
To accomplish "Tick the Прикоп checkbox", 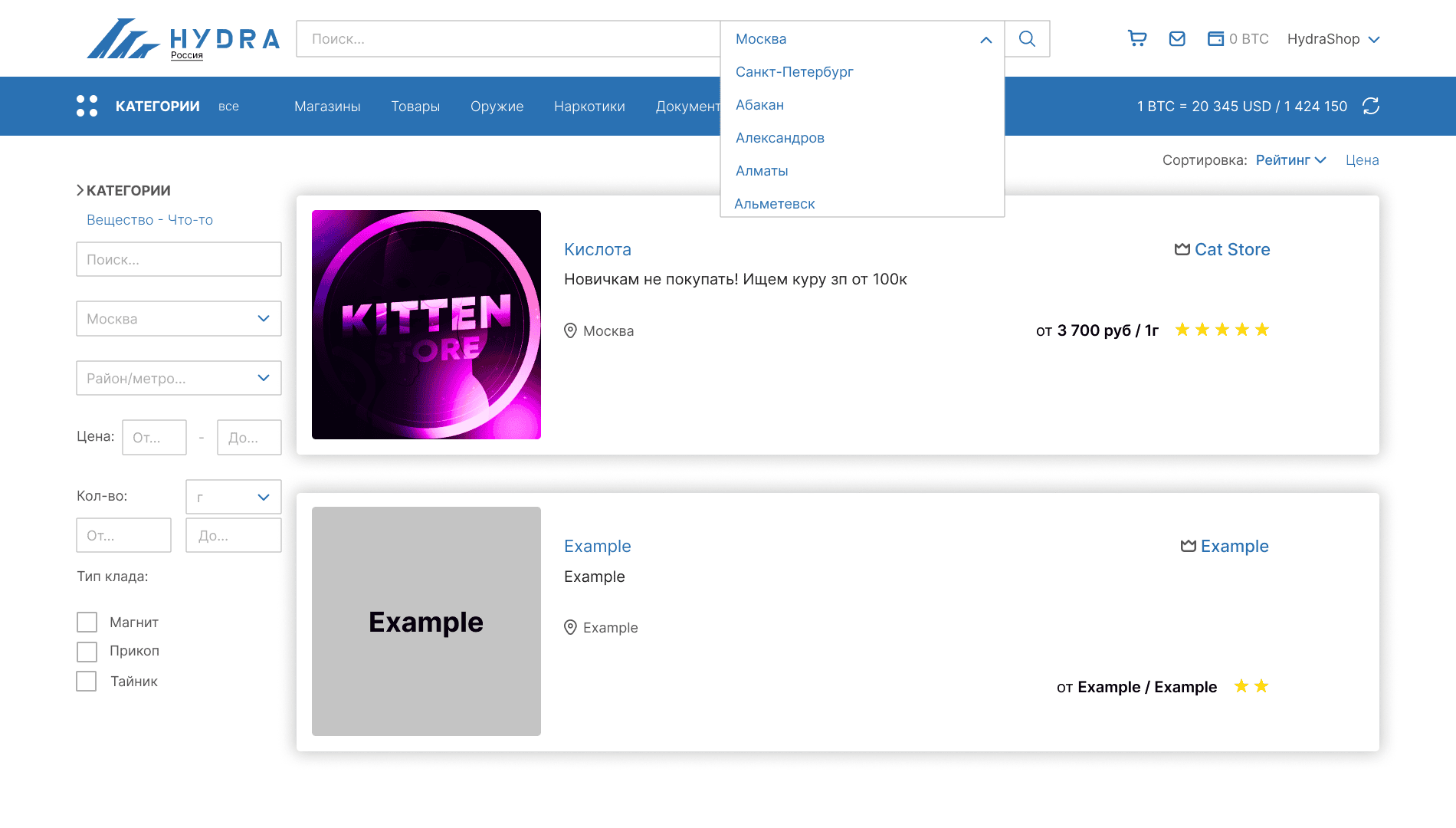I will tap(87, 652).
